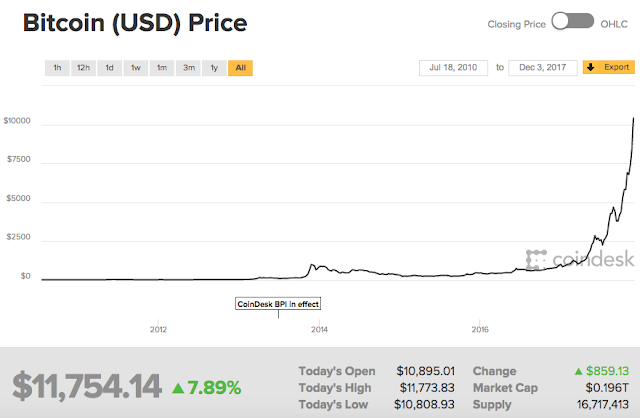Select the 1h time range
The height and width of the screenshot is (418, 640).
point(57,68)
